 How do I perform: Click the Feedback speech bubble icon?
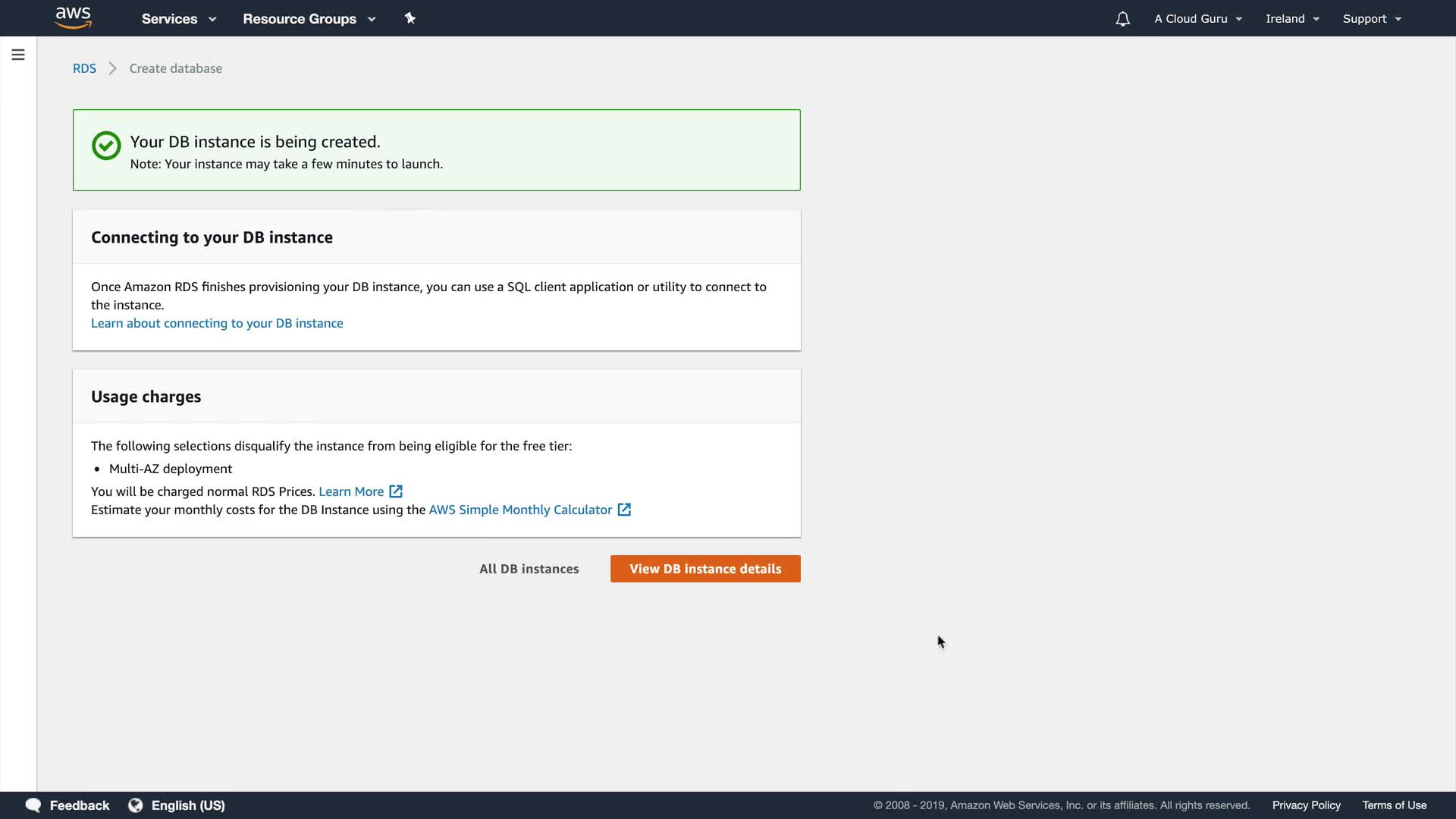[33, 805]
